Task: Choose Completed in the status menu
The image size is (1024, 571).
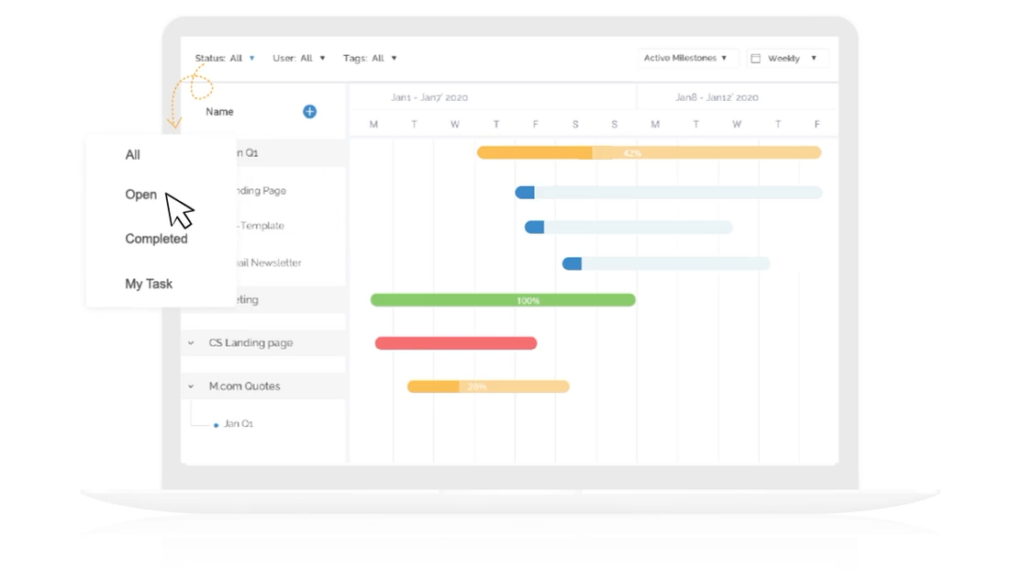Action: click(x=156, y=239)
